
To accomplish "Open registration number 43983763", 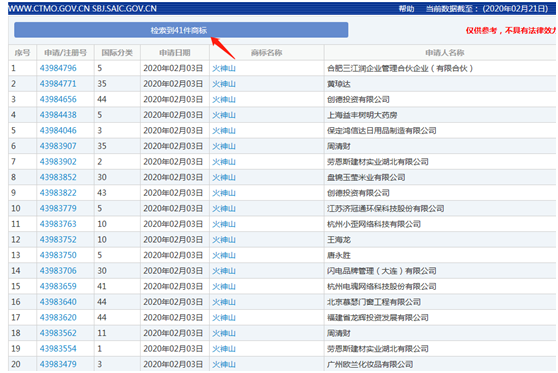I will pos(58,224).
